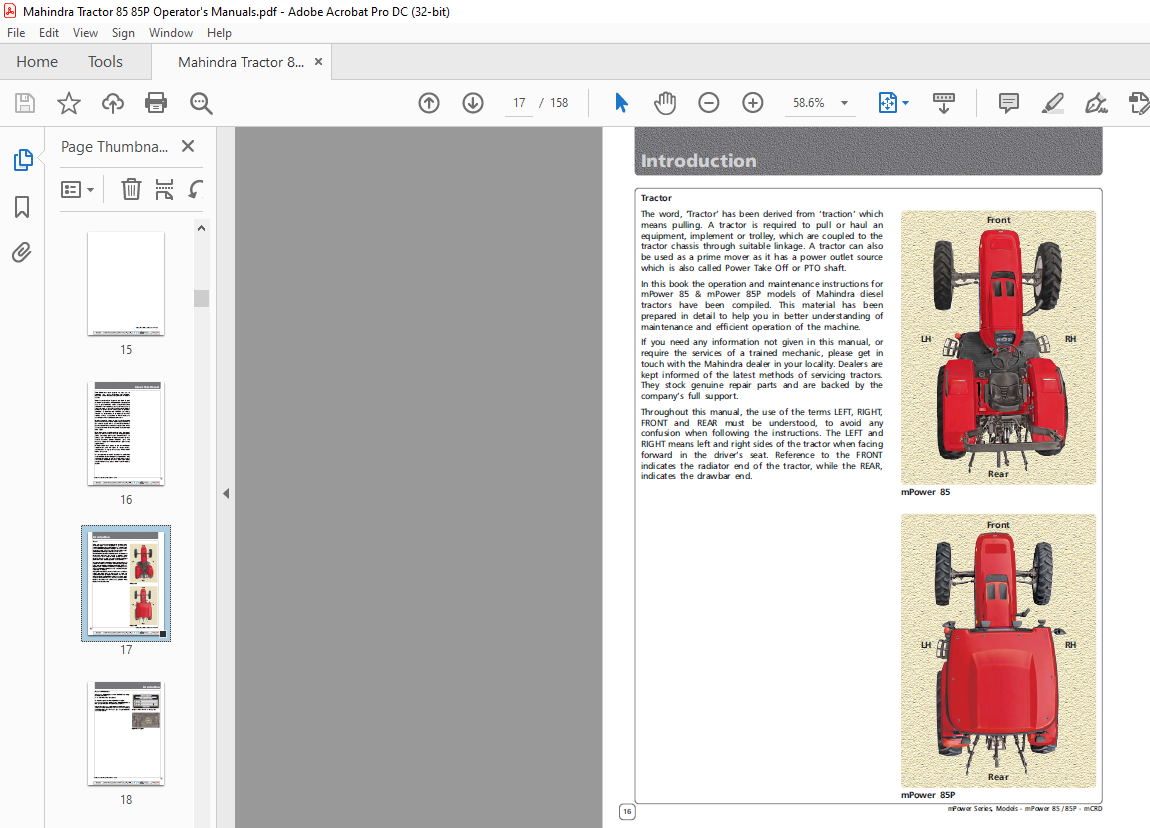Screen dimensions: 1150x828
Task: Close the Mahindra Tractor document tab
Action: [318, 62]
